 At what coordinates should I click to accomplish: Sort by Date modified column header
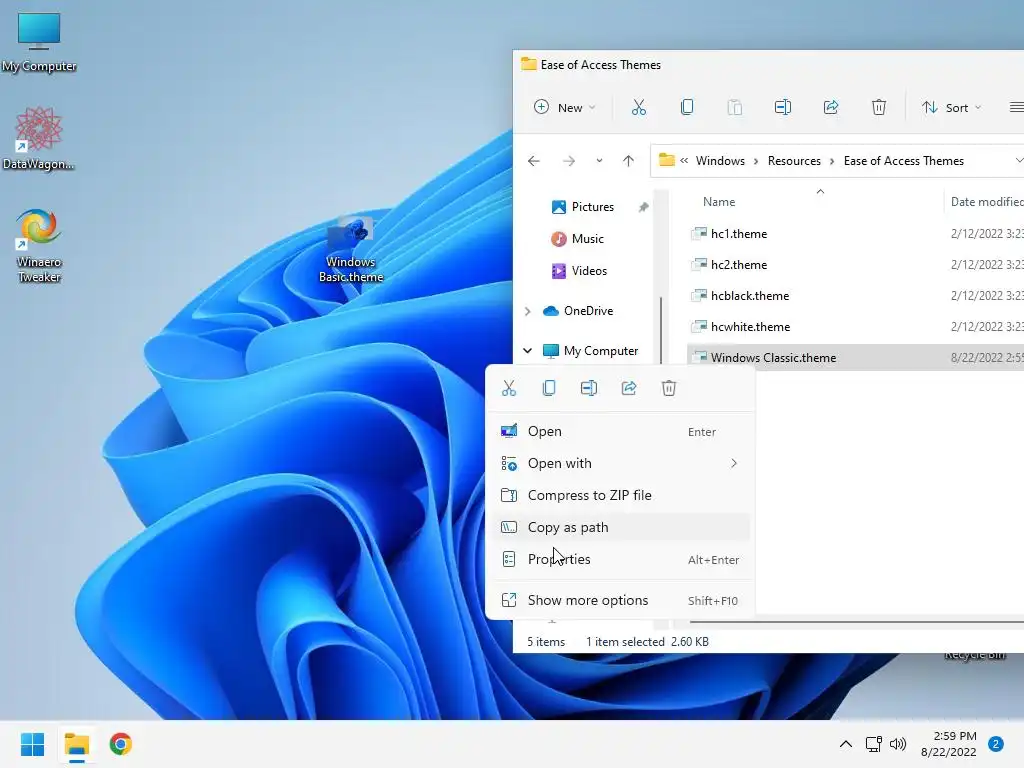pyautogui.click(x=986, y=202)
